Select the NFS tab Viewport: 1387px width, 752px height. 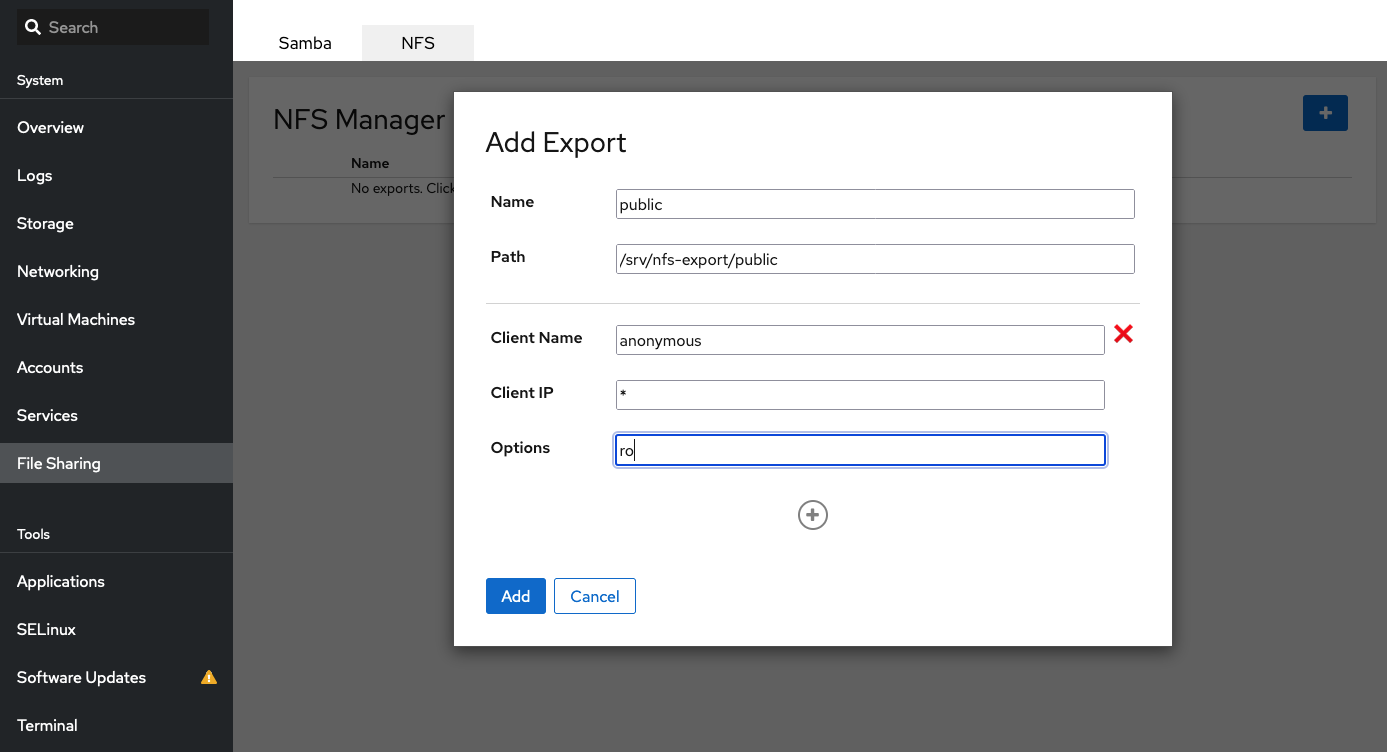[x=418, y=43]
